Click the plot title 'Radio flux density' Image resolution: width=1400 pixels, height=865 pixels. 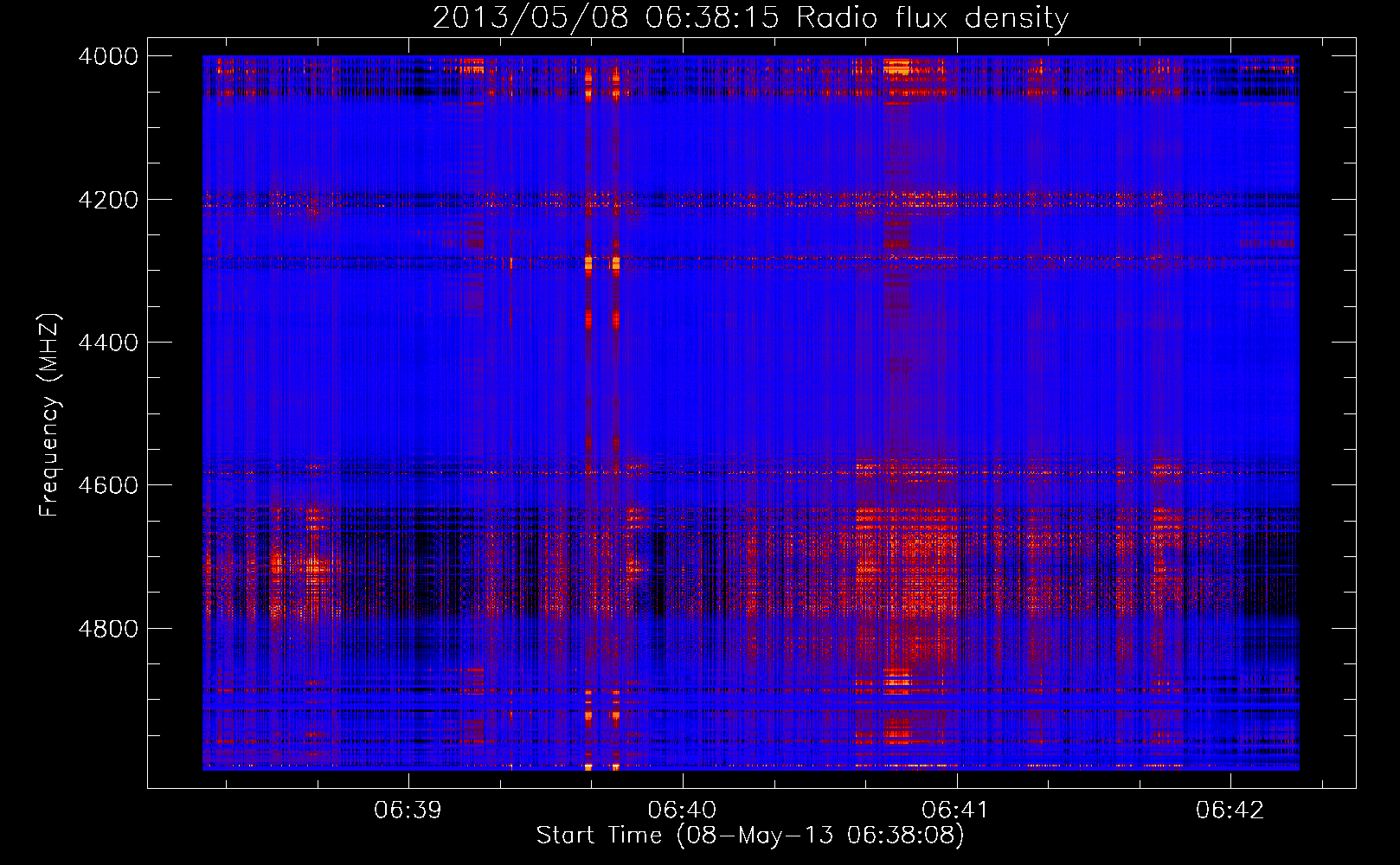pyautogui.click(x=932, y=18)
